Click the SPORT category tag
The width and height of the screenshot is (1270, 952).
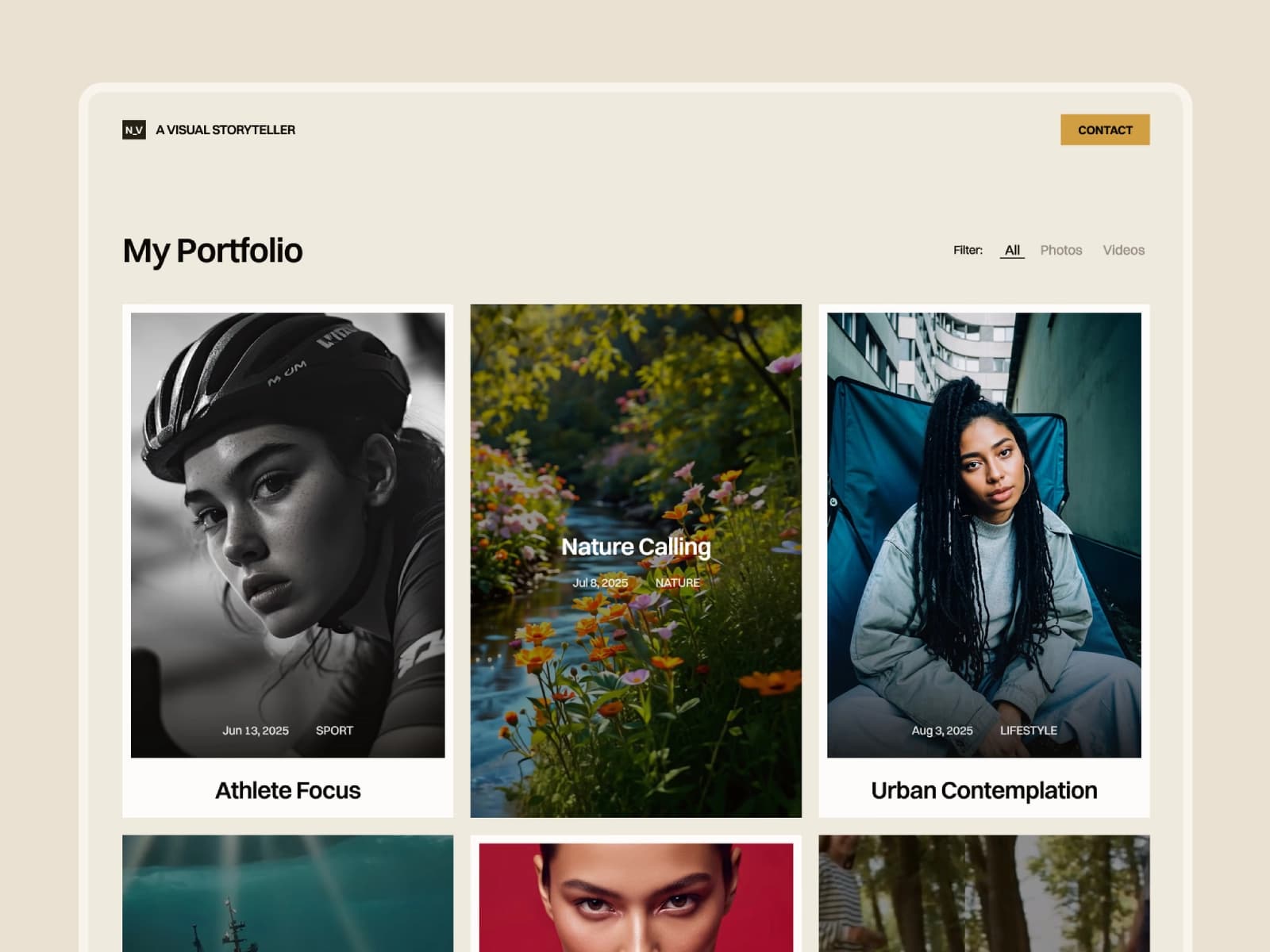point(334,730)
